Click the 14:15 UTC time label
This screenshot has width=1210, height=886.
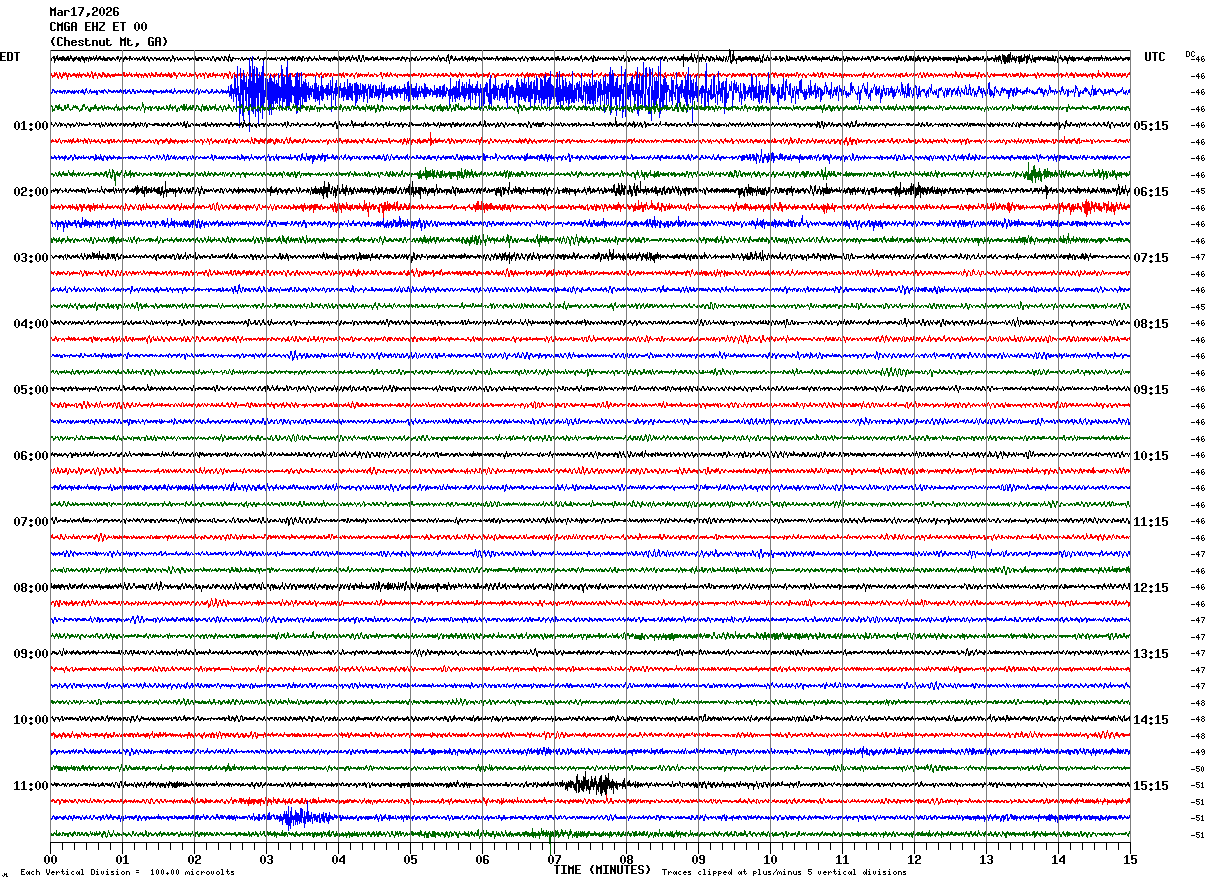pos(1152,720)
